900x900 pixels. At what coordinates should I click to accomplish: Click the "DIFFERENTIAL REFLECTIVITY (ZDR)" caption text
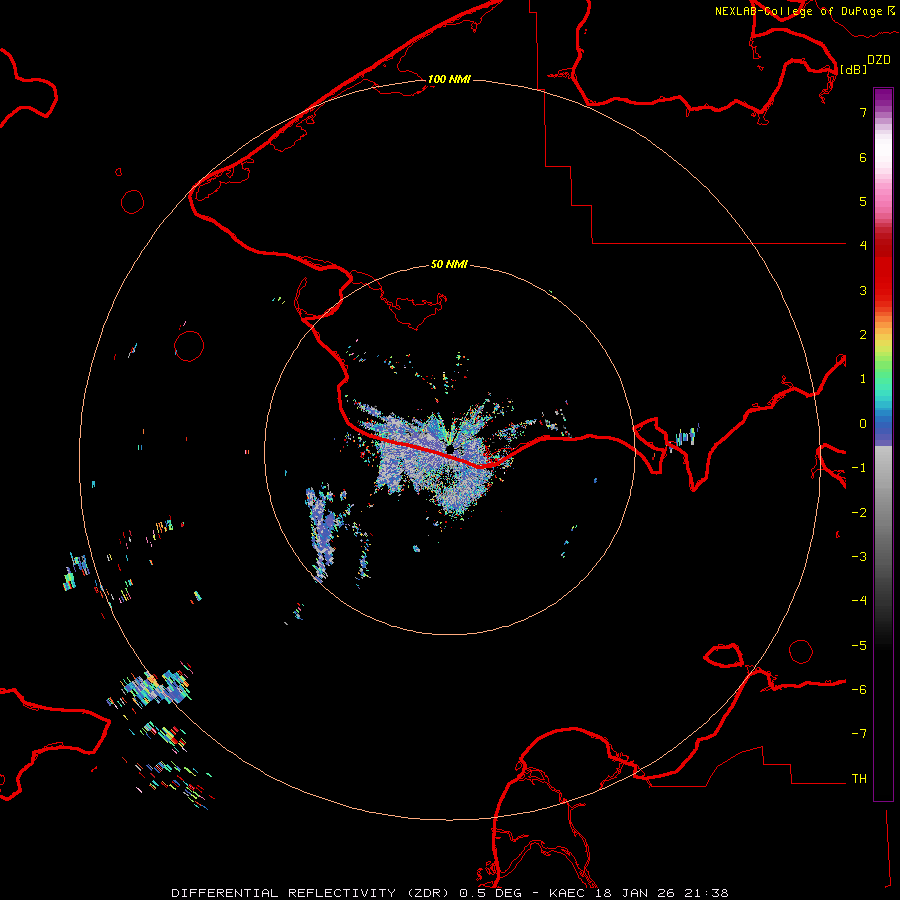(x=312, y=893)
